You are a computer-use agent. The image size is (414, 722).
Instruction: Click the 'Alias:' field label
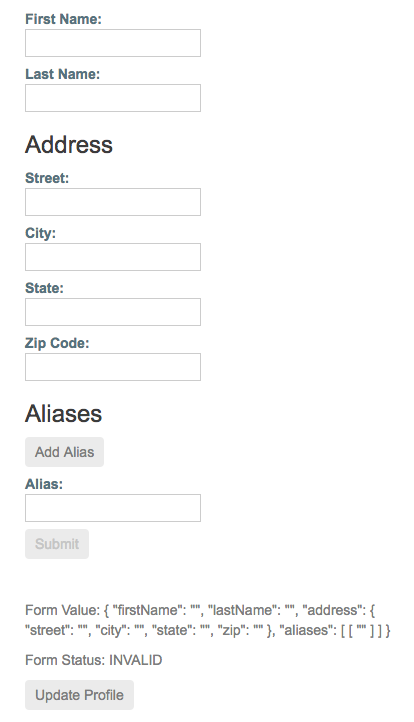(44, 484)
